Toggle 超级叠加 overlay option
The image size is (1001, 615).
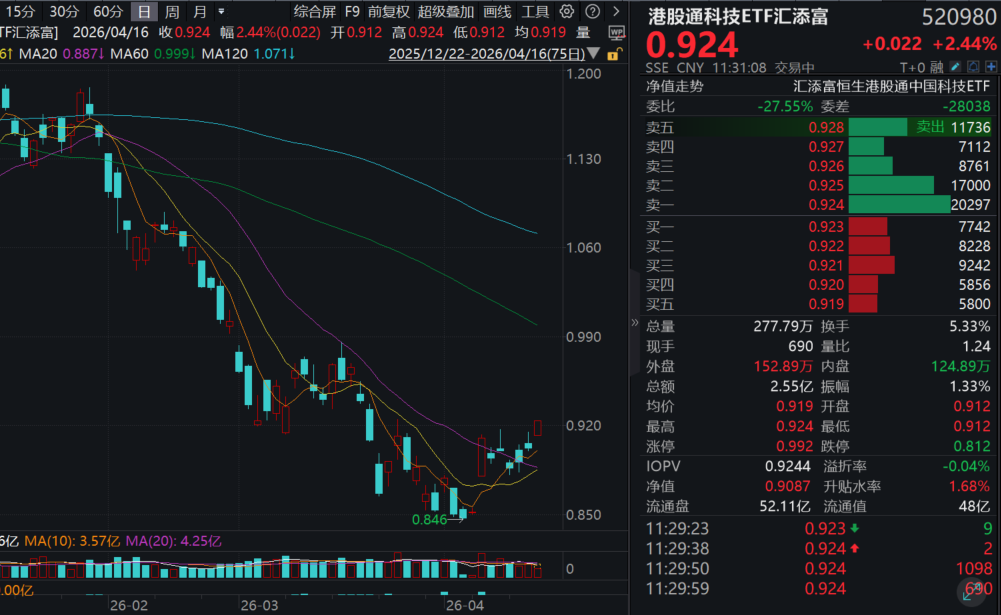[444, 12]
